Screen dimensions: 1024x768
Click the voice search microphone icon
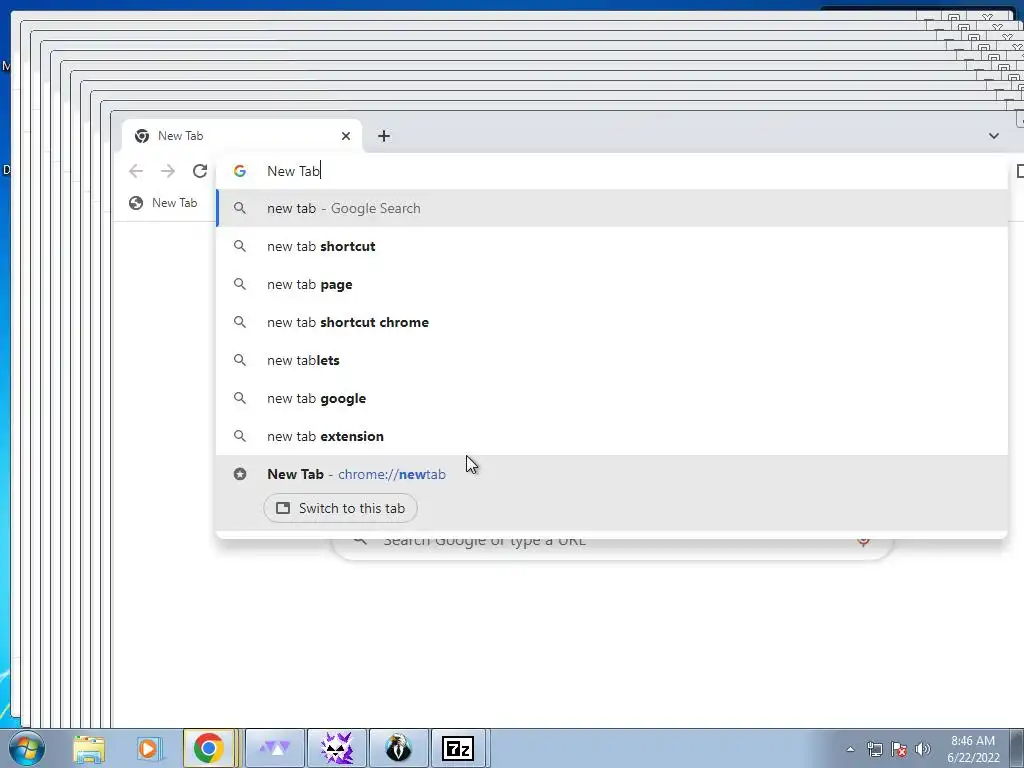pos(863,541)
